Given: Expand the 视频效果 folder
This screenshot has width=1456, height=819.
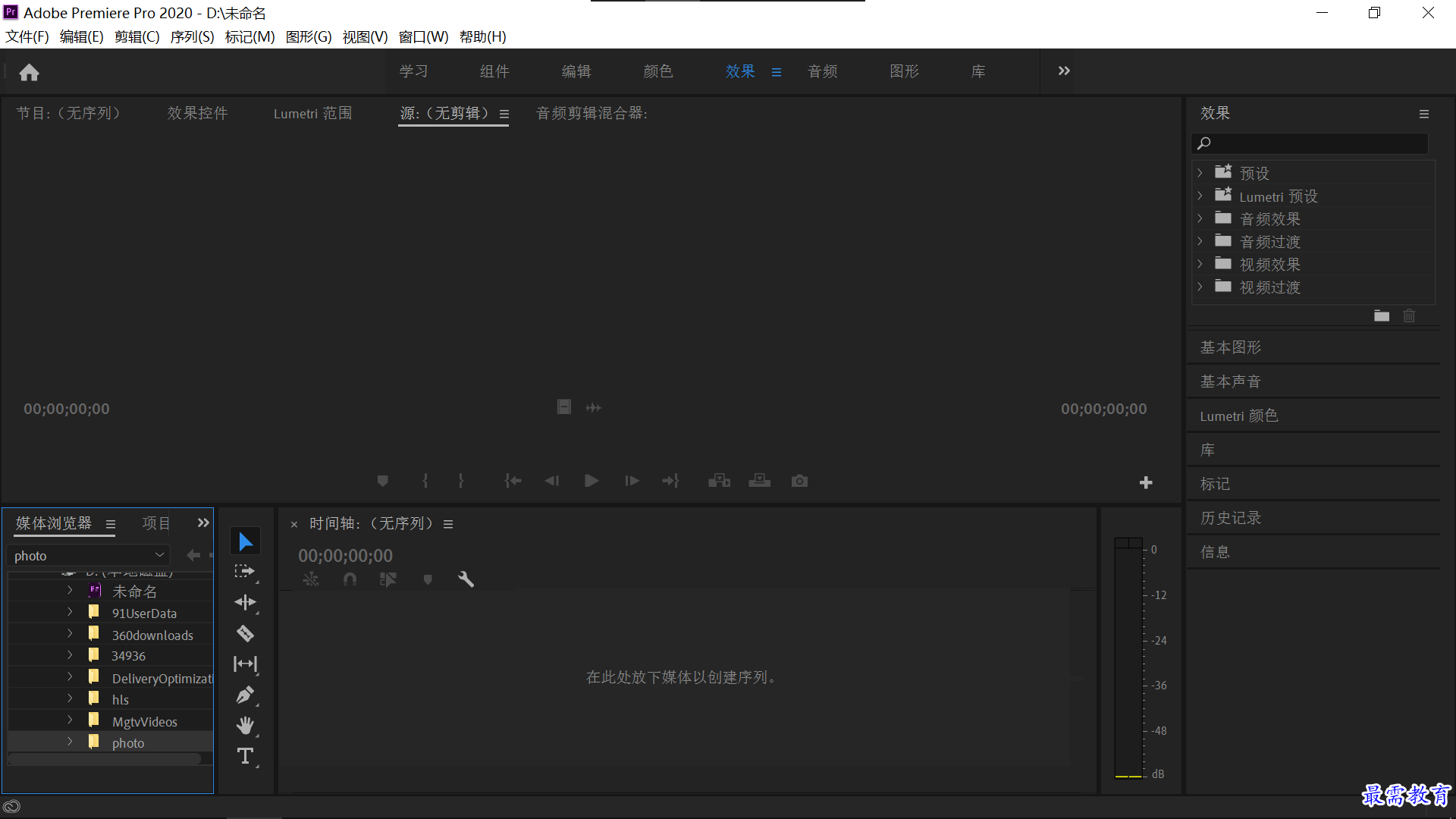Looking at the screenshot, I should (1200, 264).
